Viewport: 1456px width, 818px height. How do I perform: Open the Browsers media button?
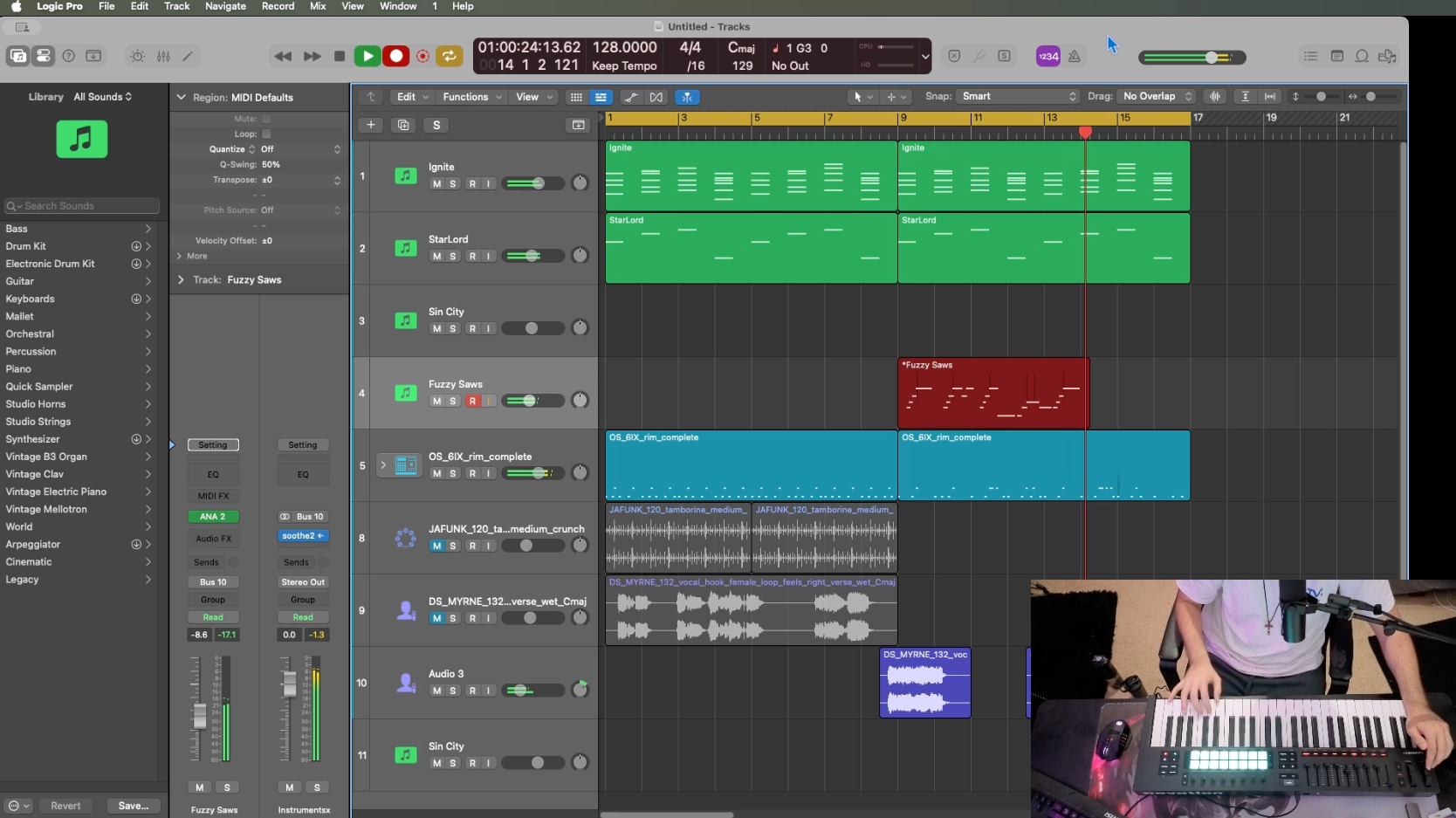(1387, 56)
